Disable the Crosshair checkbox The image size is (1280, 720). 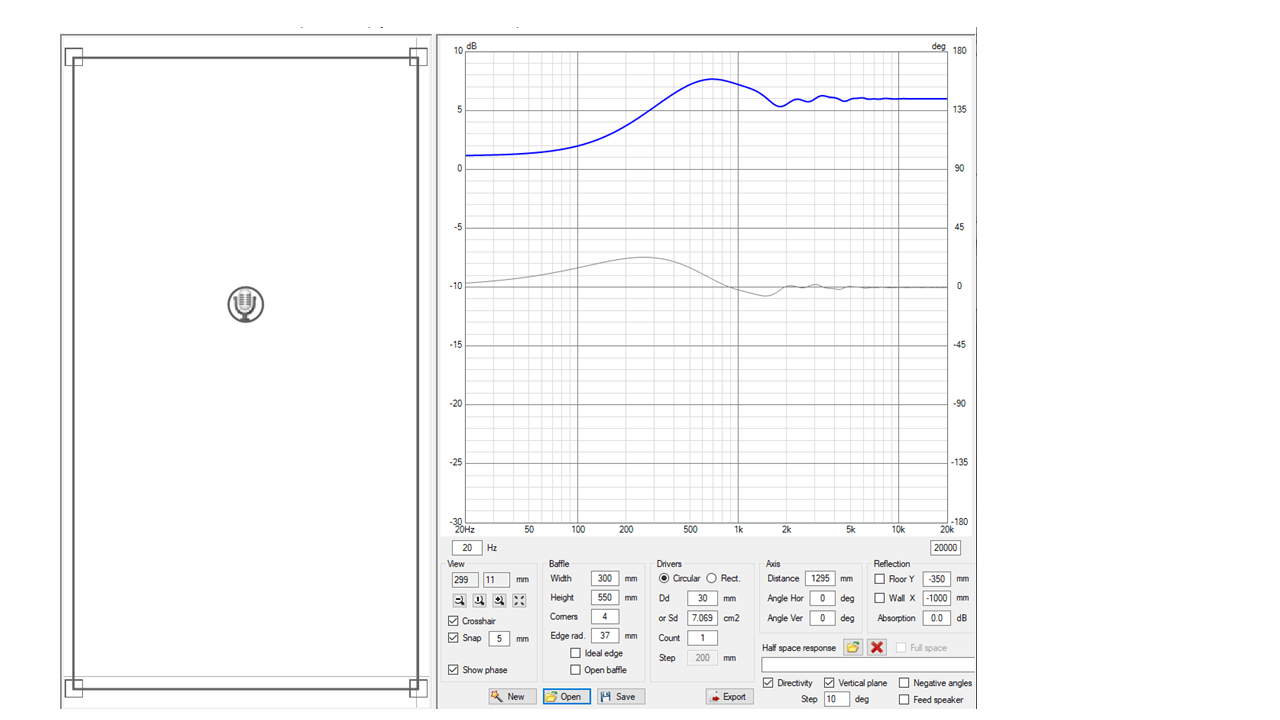454,621
